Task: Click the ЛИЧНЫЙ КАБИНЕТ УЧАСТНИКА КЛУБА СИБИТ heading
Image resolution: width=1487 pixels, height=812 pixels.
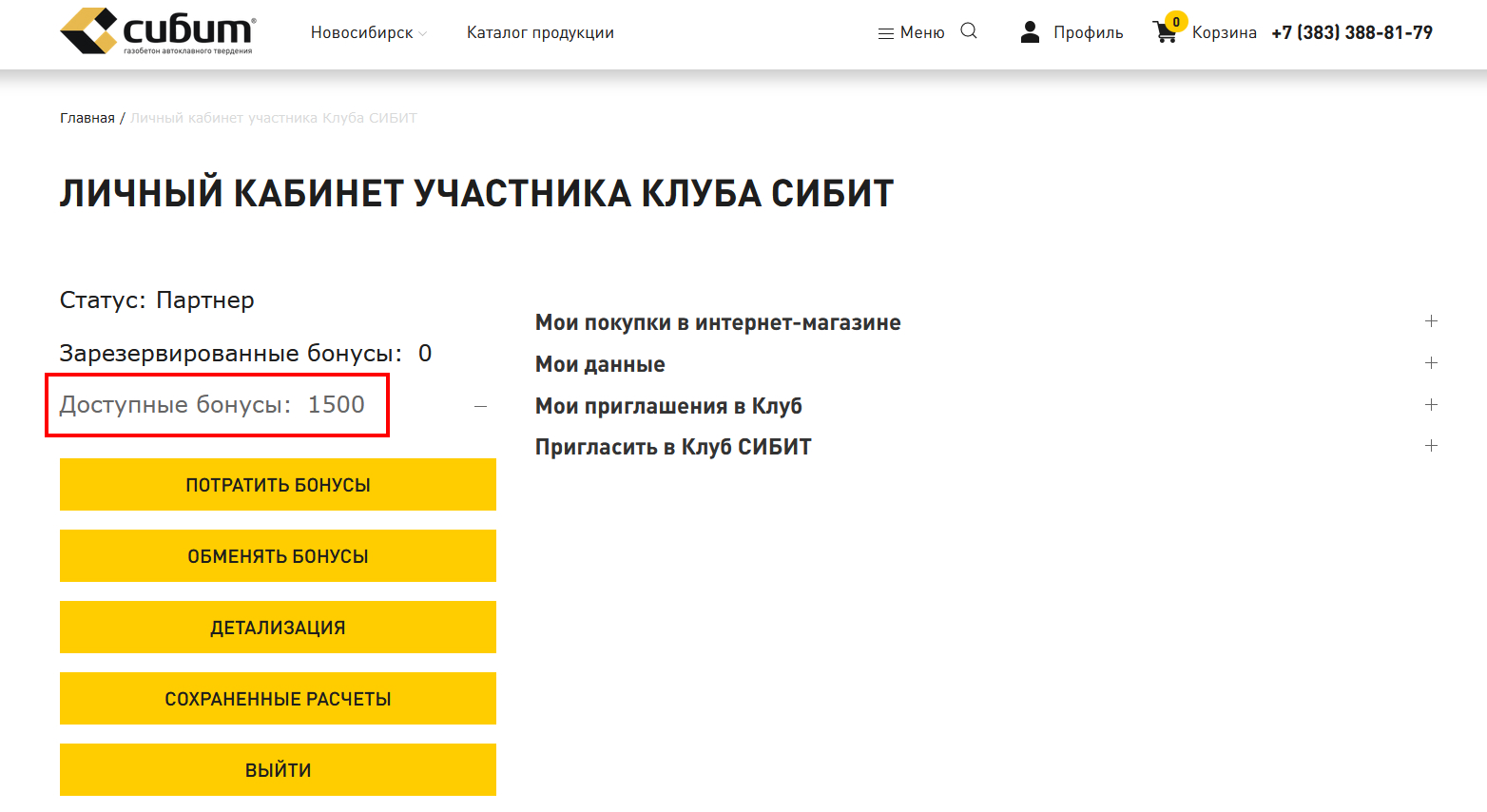Action: 476,194
